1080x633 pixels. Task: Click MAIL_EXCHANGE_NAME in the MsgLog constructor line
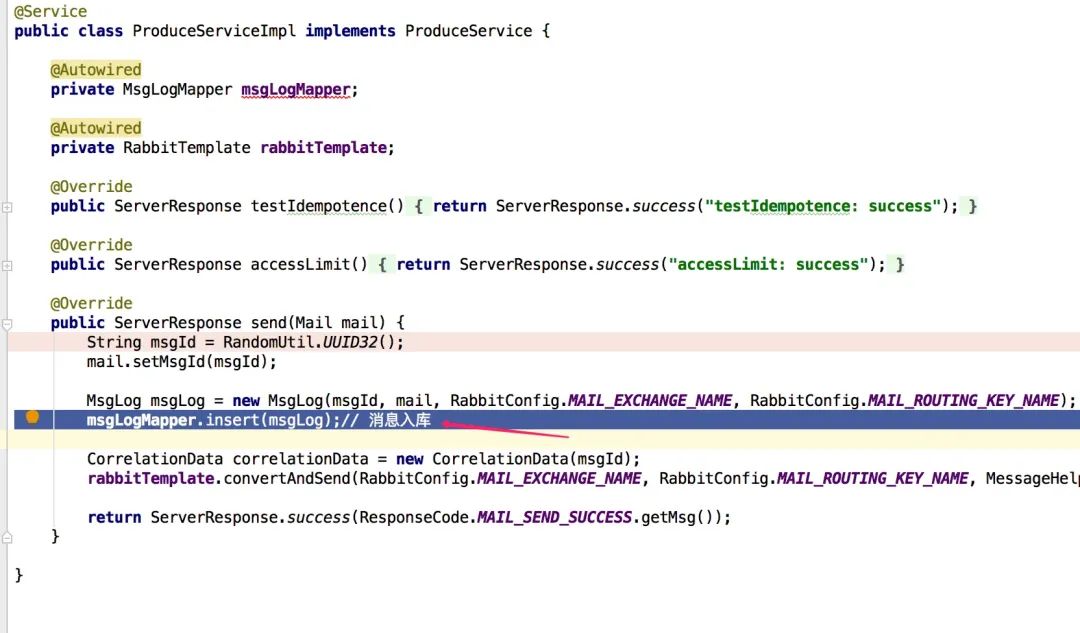pyautogui.click(x=650, y=401)
